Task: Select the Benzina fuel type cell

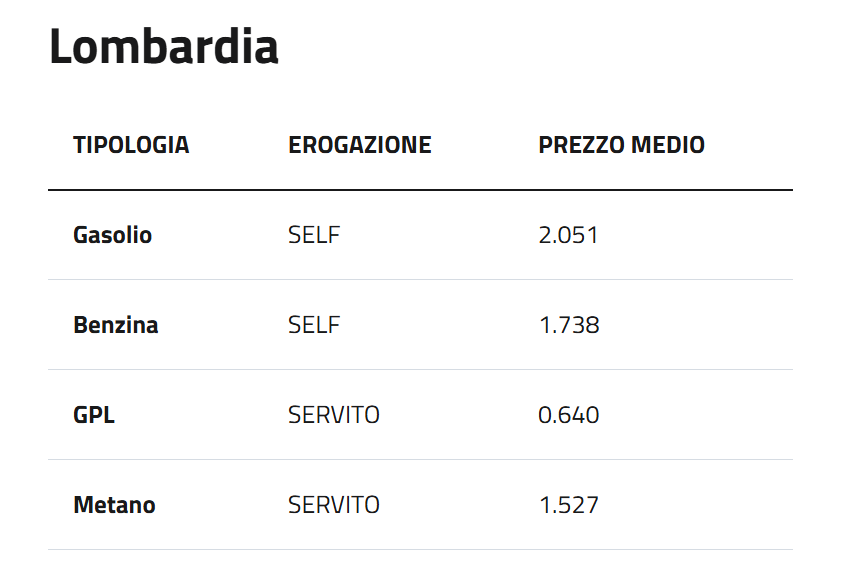Action: click(x=115, y=325)
